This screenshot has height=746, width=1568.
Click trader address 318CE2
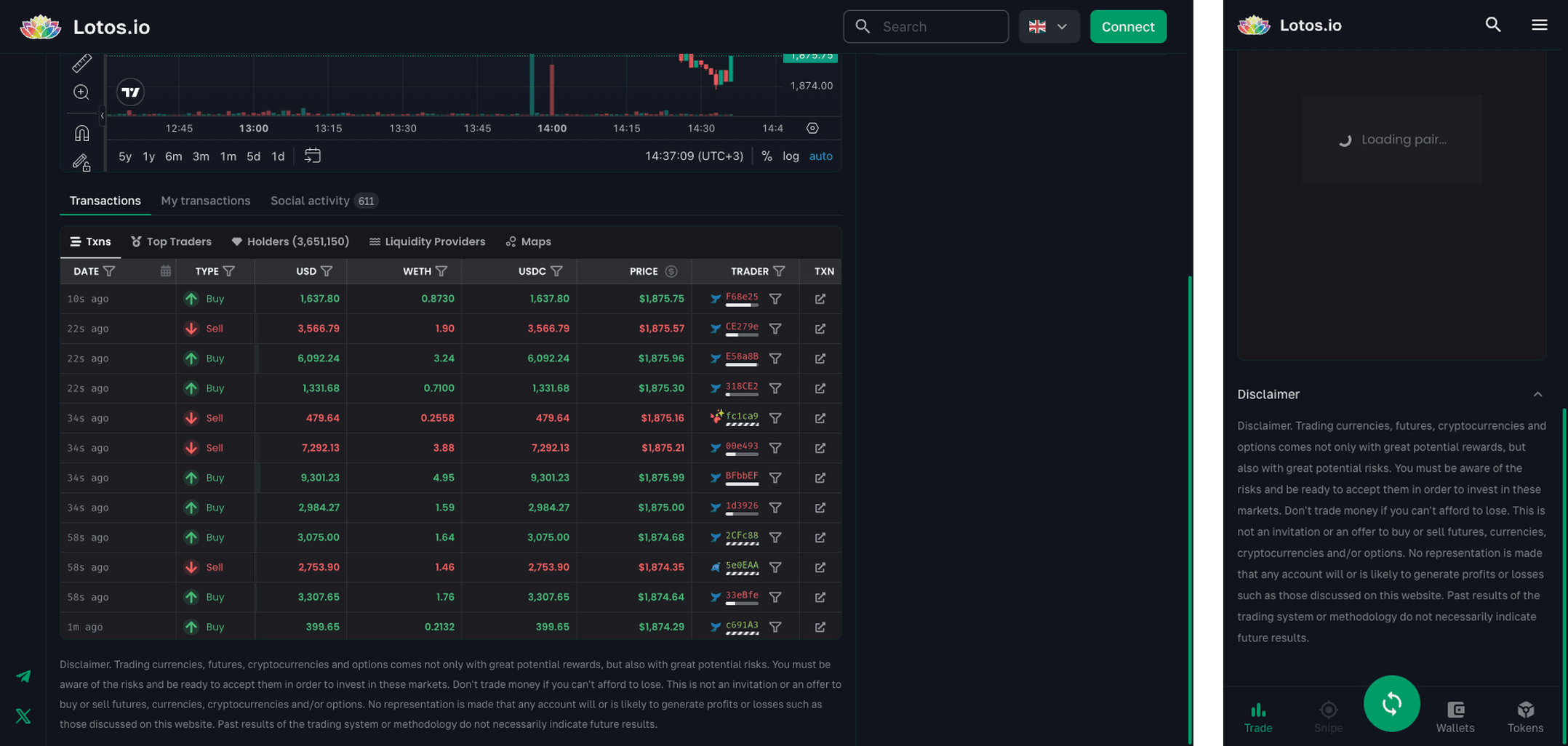742,387
